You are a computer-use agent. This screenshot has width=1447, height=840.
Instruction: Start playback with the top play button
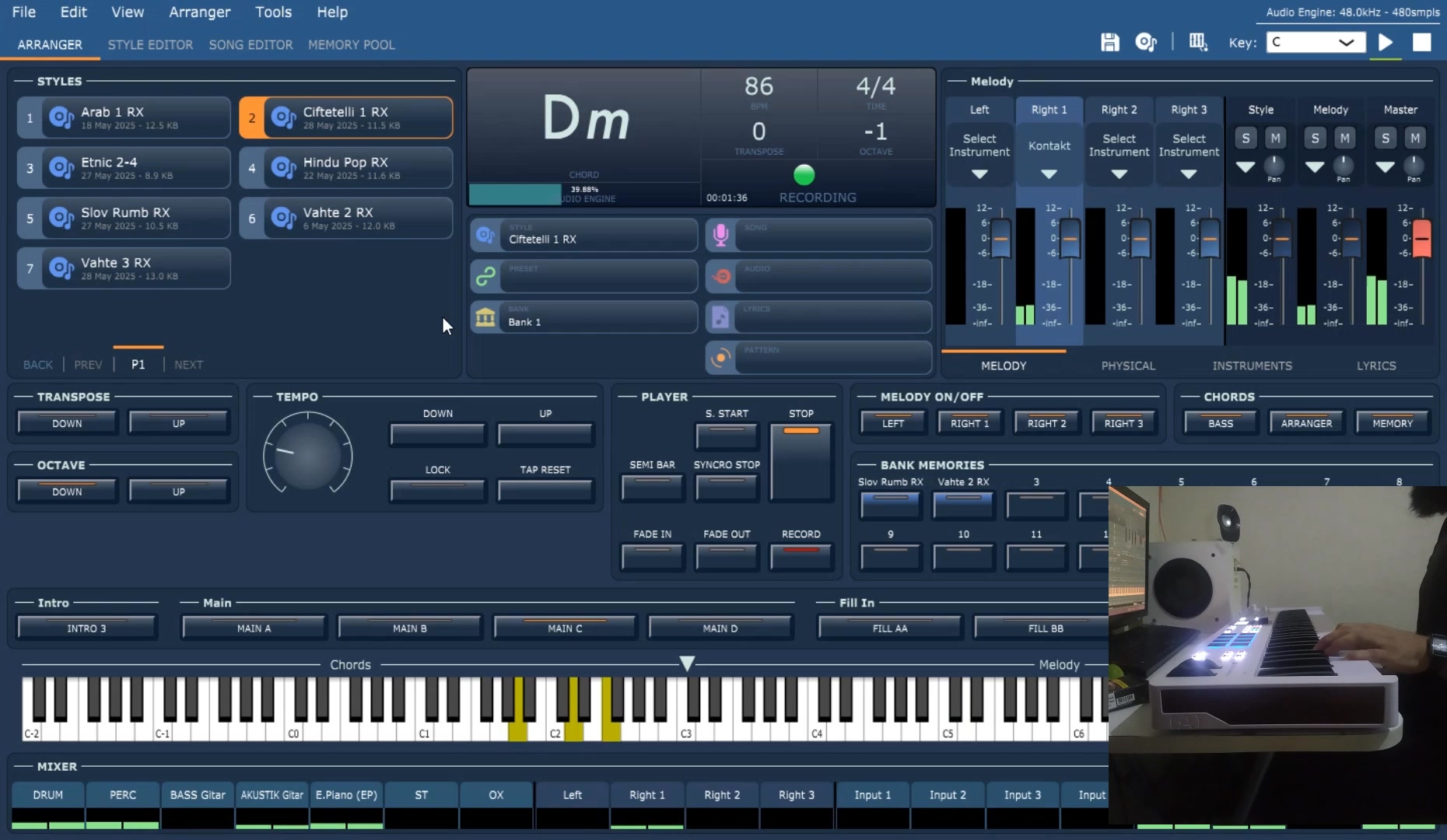pos(1386,42)
